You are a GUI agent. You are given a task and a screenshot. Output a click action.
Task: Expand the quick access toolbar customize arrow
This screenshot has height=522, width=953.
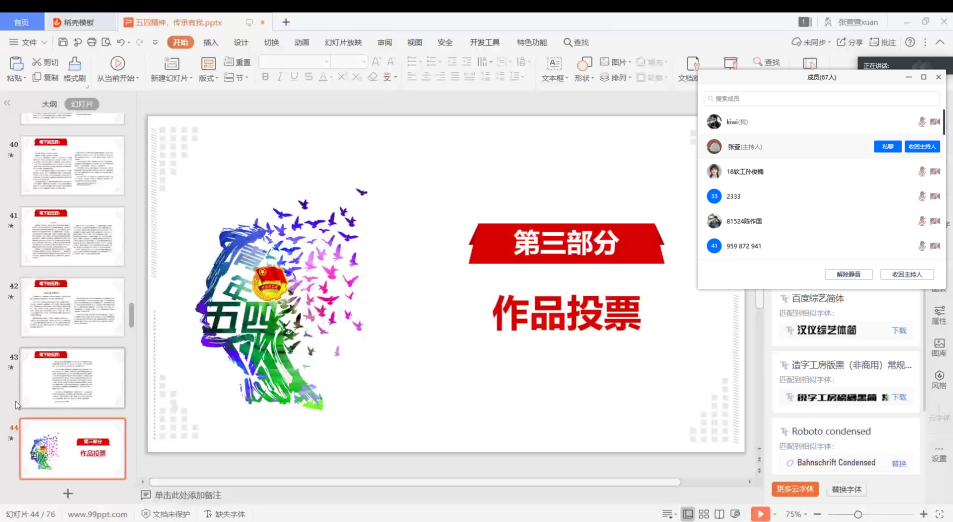click(x=155, y=43)
